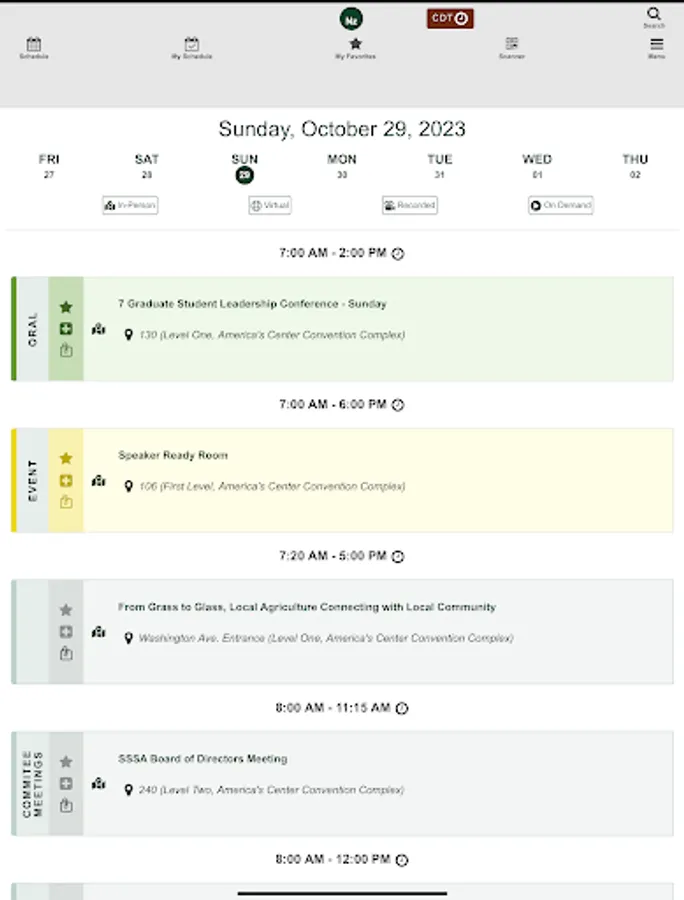Switch to My Schedule tab
The image size is (684, 900).
(x=191, y=47)
